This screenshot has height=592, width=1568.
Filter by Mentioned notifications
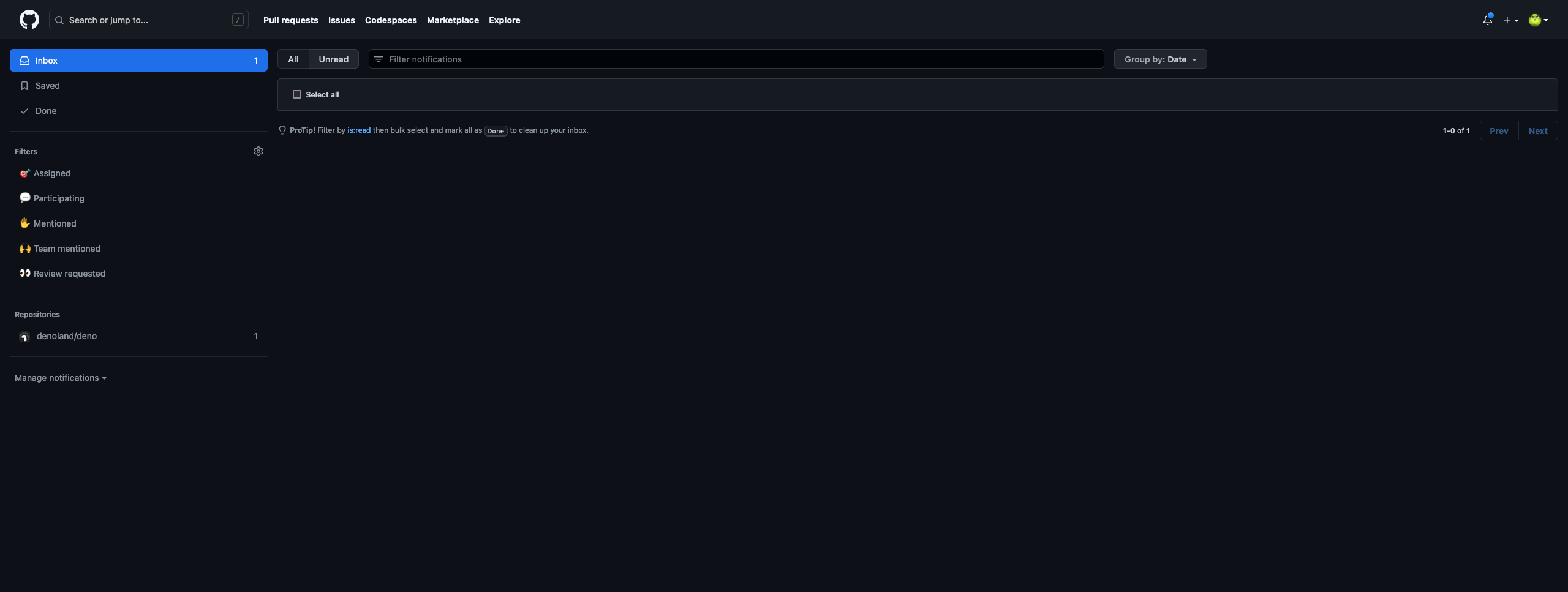55,223
